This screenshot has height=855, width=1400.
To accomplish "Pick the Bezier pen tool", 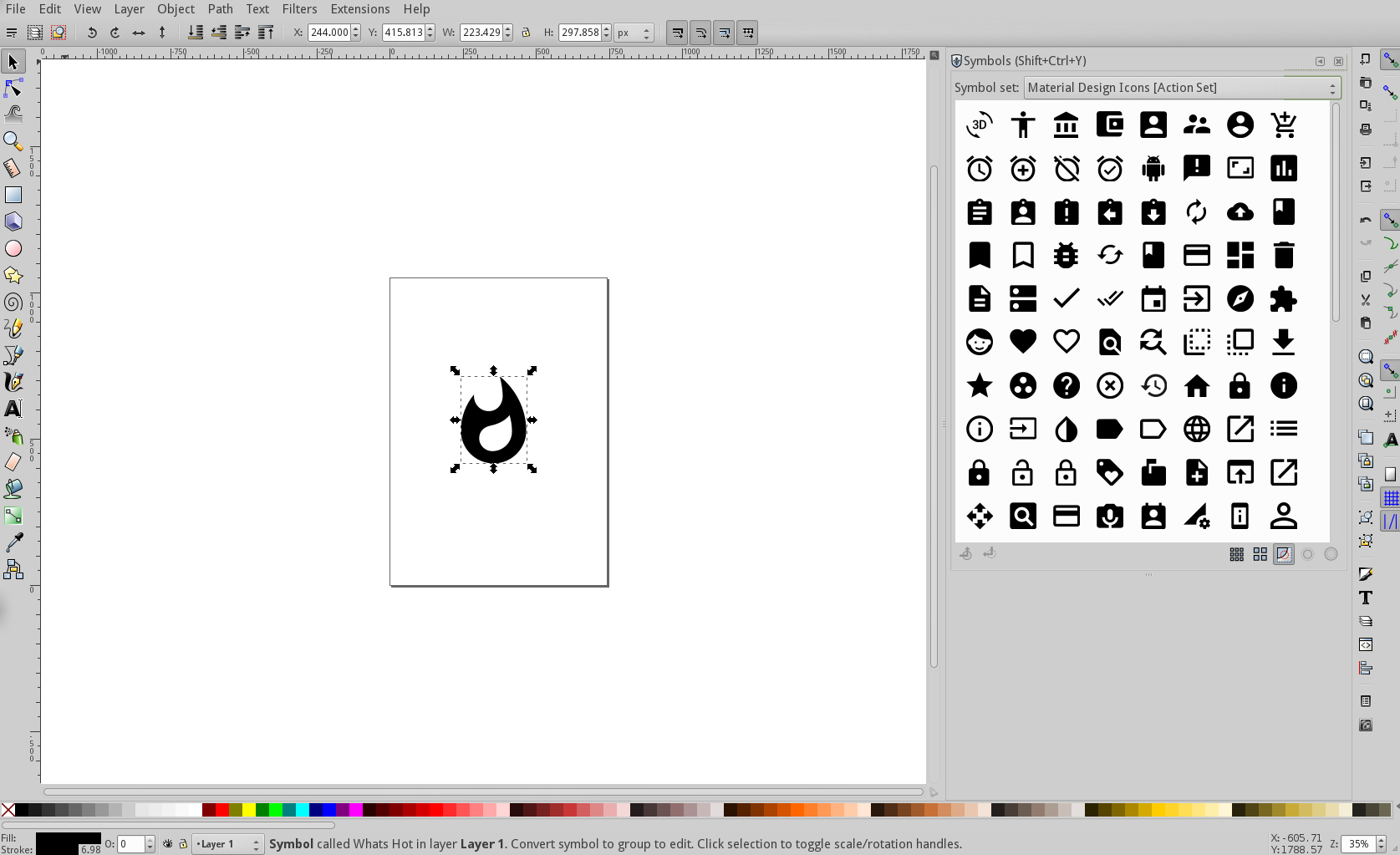I will [x=13, y=355].
